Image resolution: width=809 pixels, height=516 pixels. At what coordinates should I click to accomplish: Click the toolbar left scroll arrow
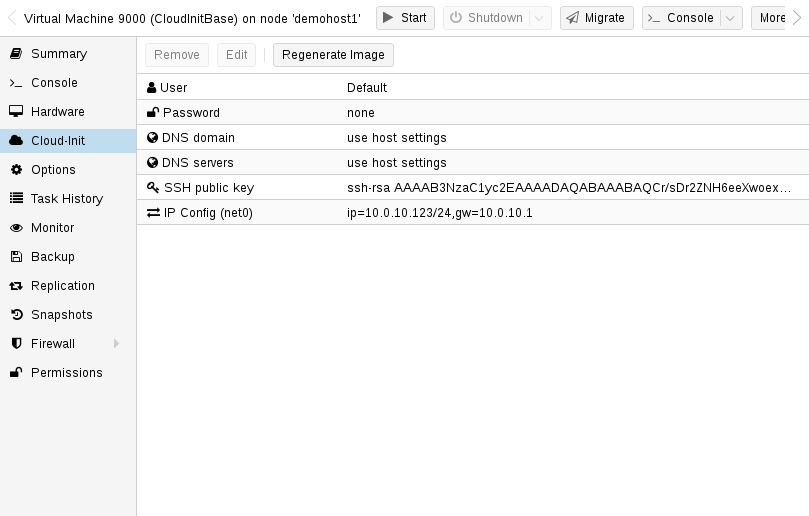click(12, 18)
